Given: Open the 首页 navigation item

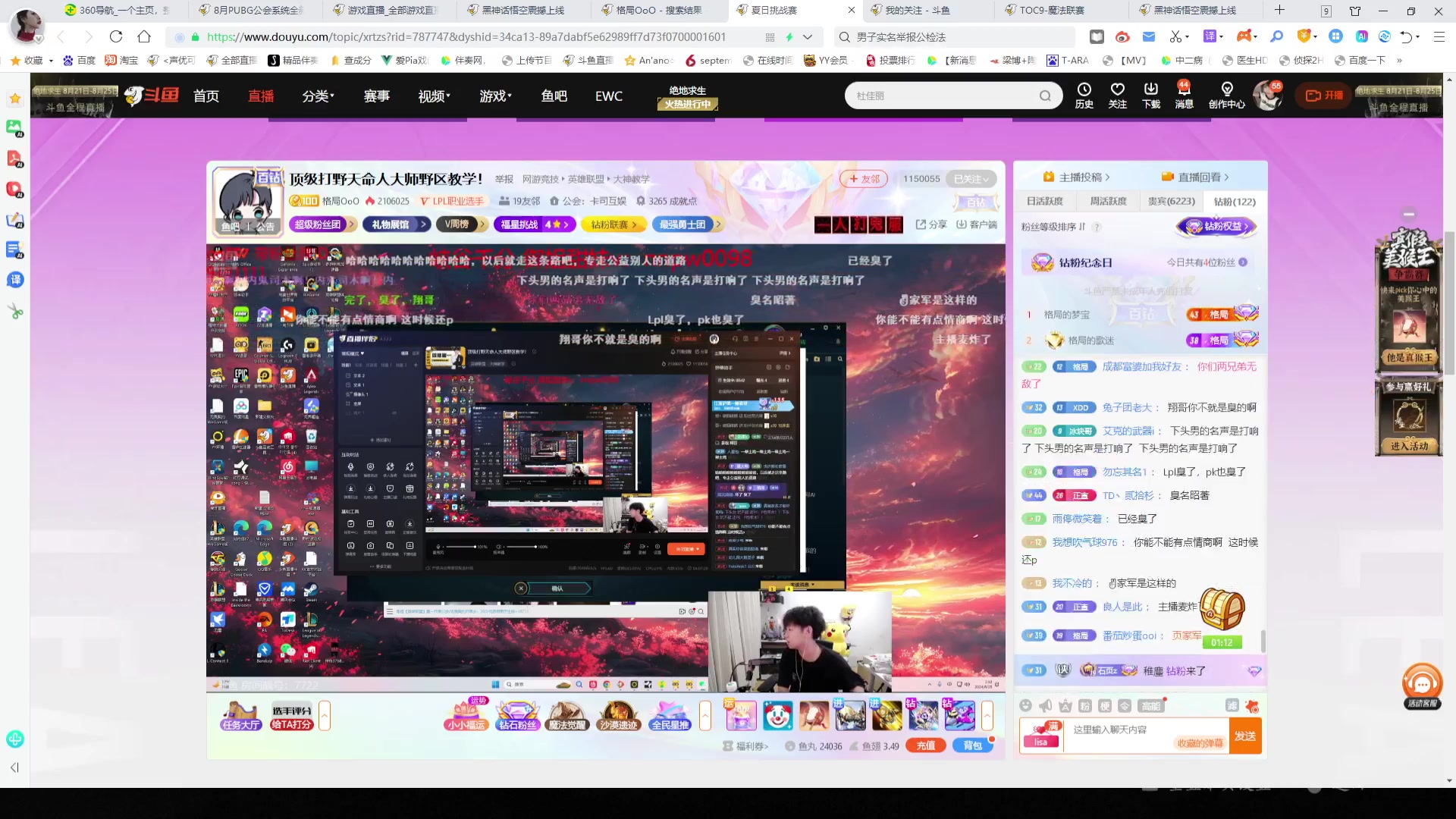Looking at the screenshot, I should pos(206,96).
